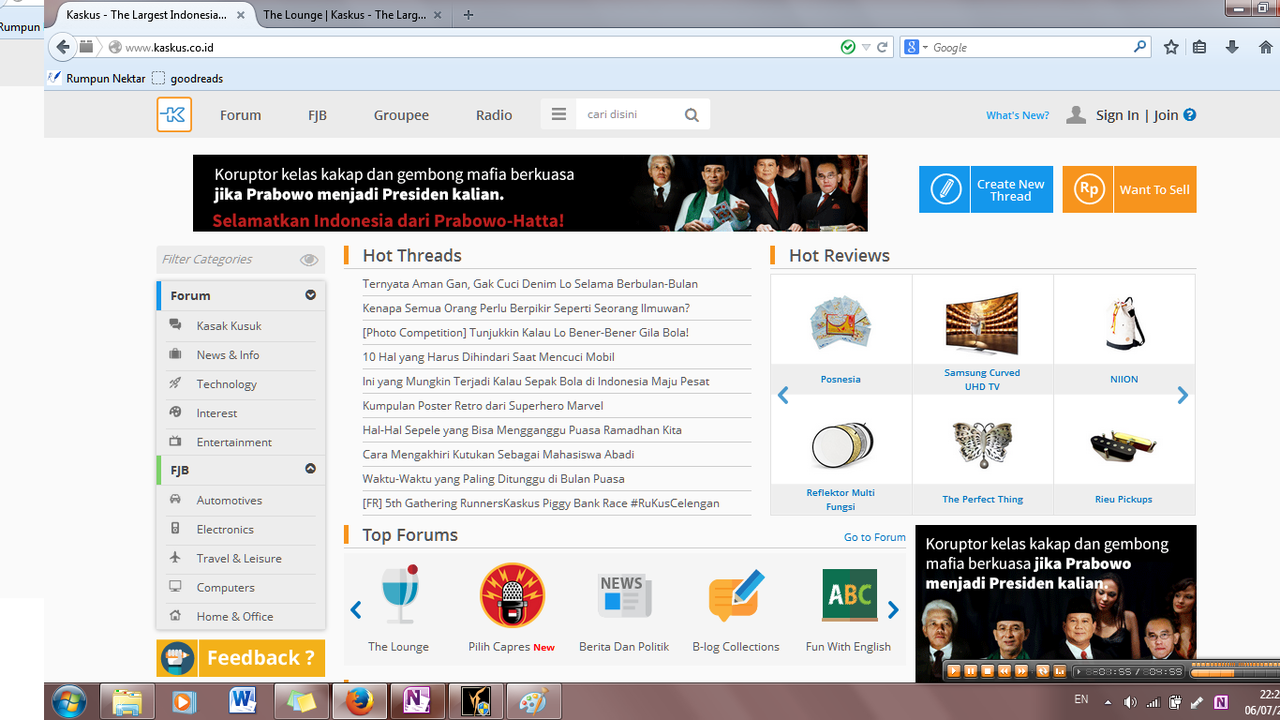Show previous Top Forums with left arrow
The image size is (1280, 720).
pos(356,610)
